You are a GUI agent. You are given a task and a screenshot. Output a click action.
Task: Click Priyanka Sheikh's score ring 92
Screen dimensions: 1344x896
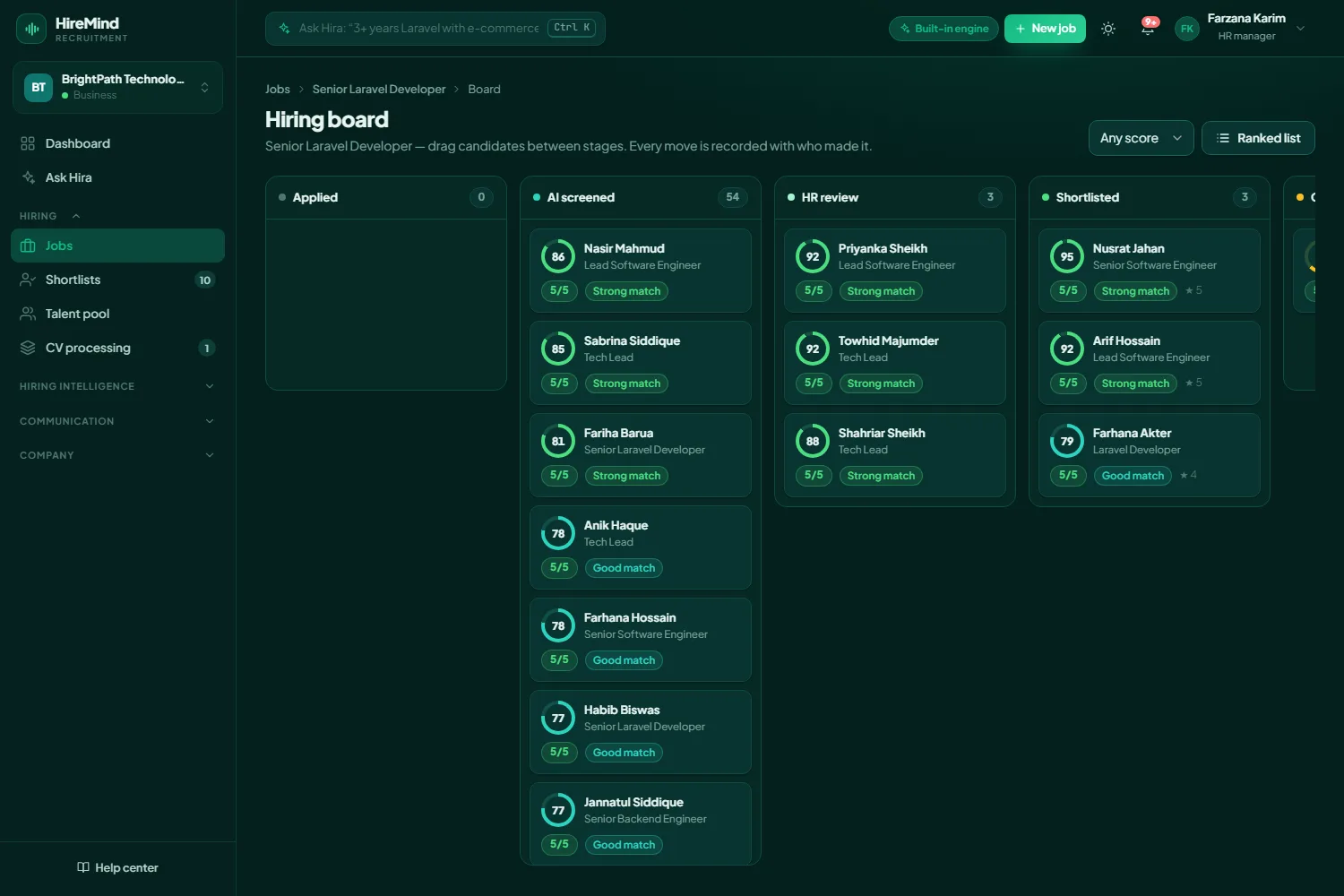click(813, 256)
